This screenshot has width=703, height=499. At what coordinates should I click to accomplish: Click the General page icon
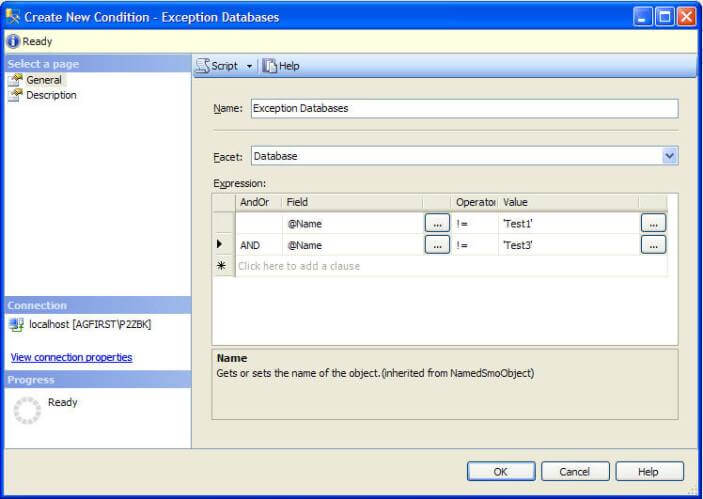(15, 80)
